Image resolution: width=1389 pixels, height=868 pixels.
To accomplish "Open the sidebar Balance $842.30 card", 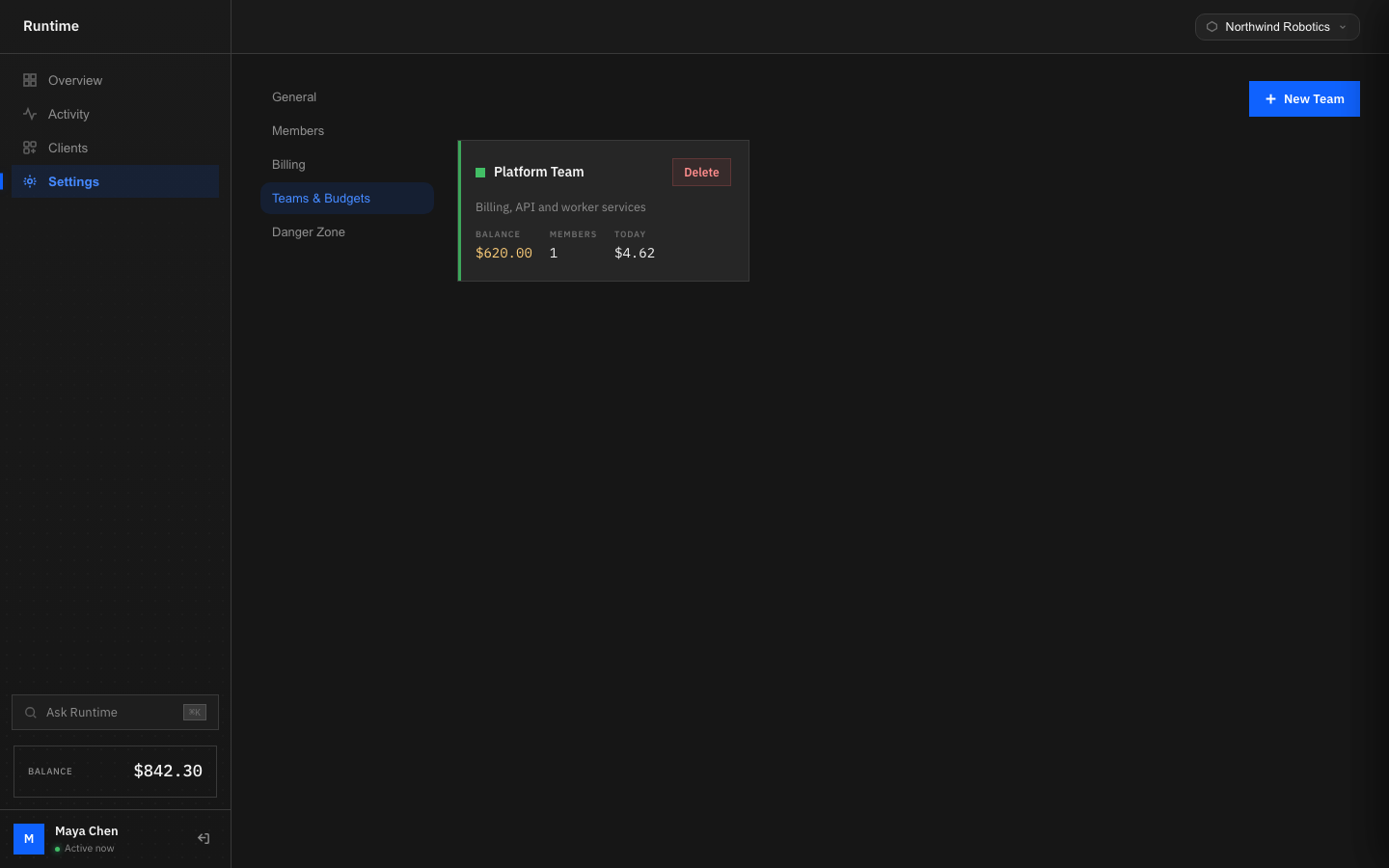I will tap(115, 772).
